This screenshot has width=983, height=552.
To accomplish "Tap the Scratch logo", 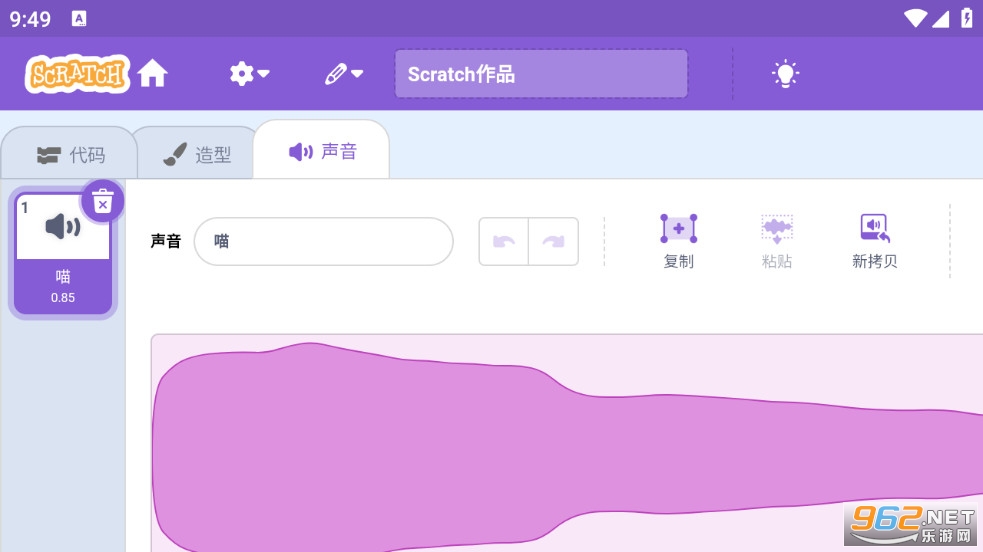I will pos(77,74).
